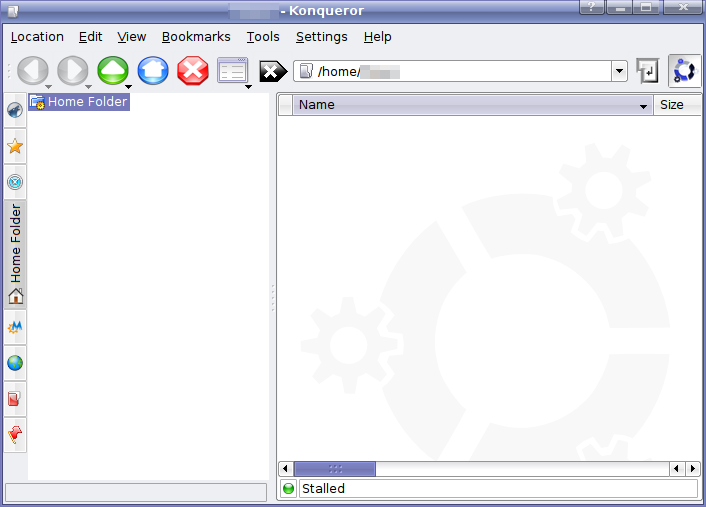Open the view mode dropdown arrow
This screenshot has width=706, height=507.
coord(248,86)
